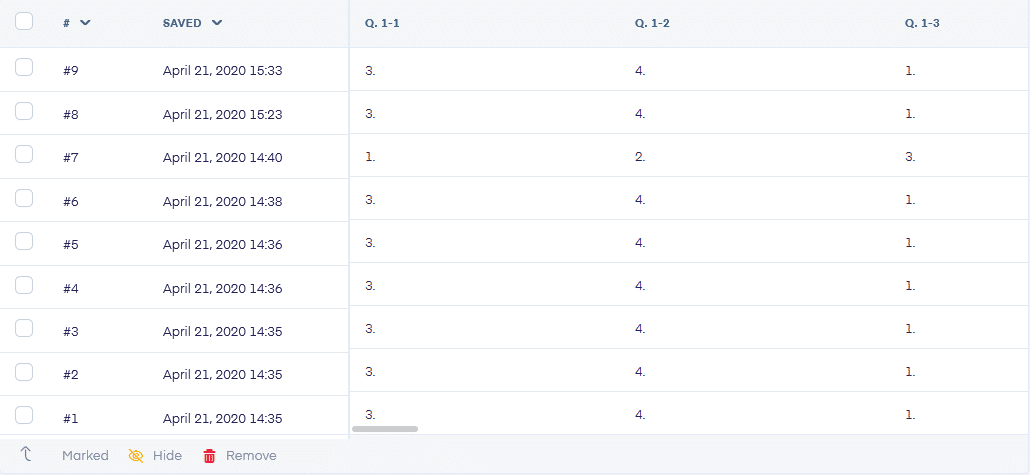The width and height of the screenshot is (1030, 475).
Task: Check the box for response #9
Action: 24,67
